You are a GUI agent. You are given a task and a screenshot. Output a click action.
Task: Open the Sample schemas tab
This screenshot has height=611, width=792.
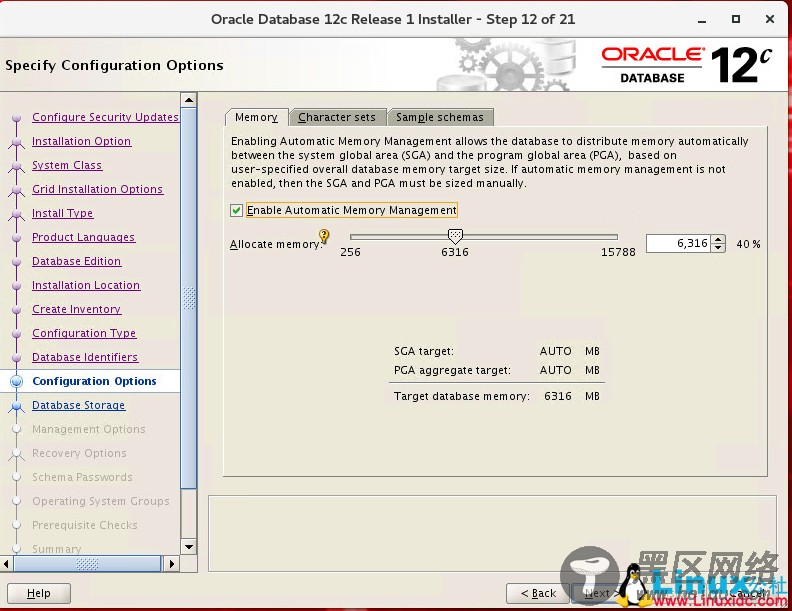439,117
